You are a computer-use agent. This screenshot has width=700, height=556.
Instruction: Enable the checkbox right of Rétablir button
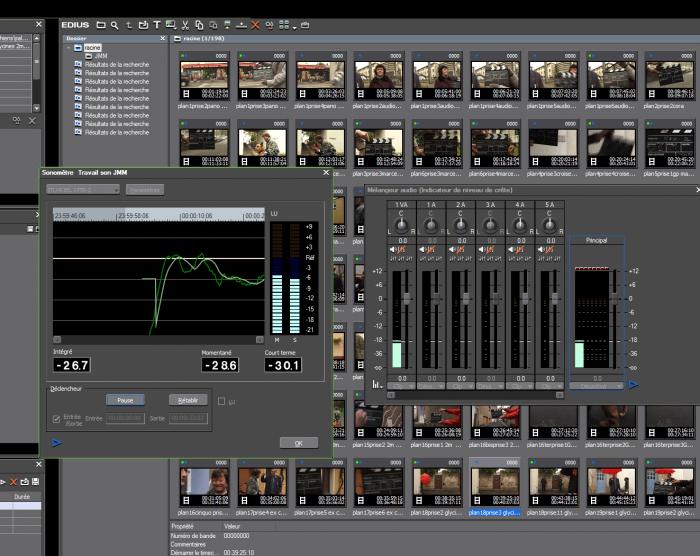(x=221, y=401)
